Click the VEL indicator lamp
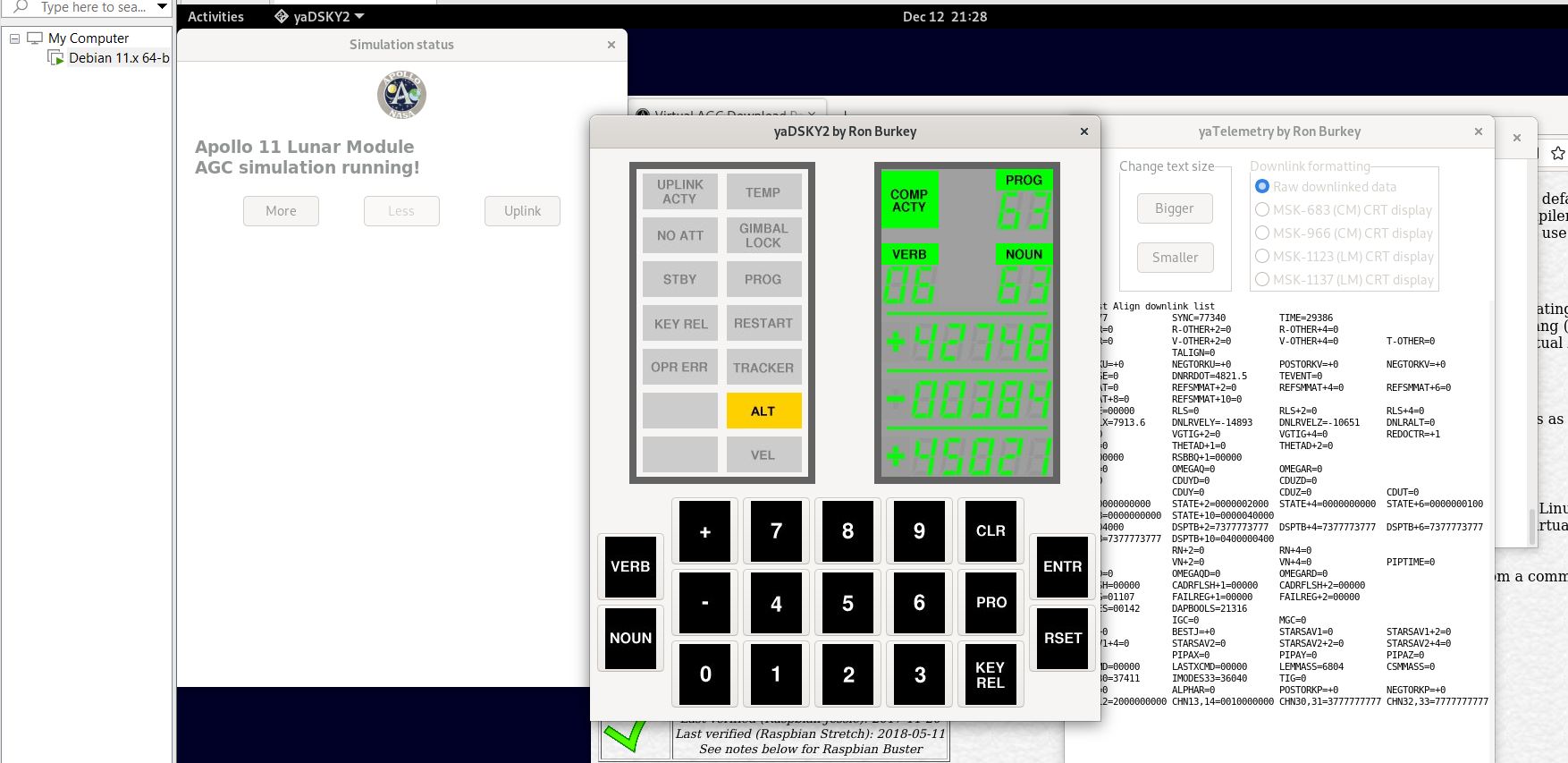The width and height of the screenshot is (1568, 763). [763, 454]
